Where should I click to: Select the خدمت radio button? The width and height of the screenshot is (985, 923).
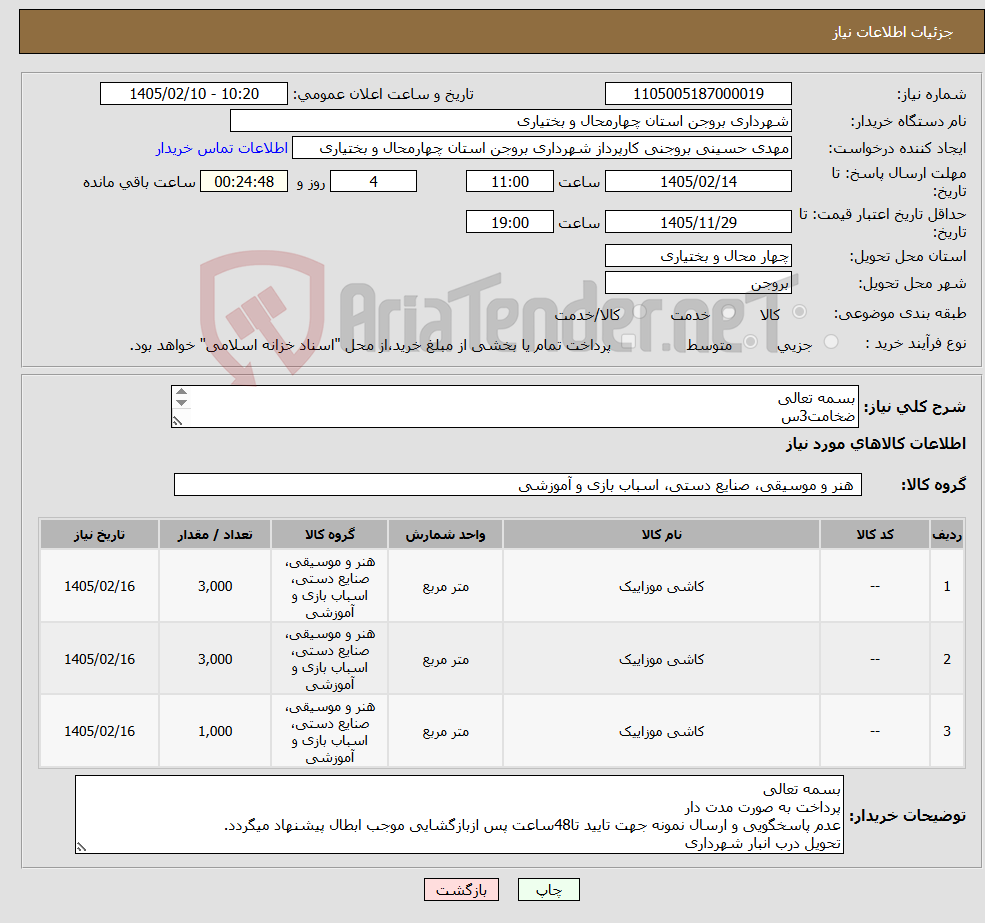(729, 312)
